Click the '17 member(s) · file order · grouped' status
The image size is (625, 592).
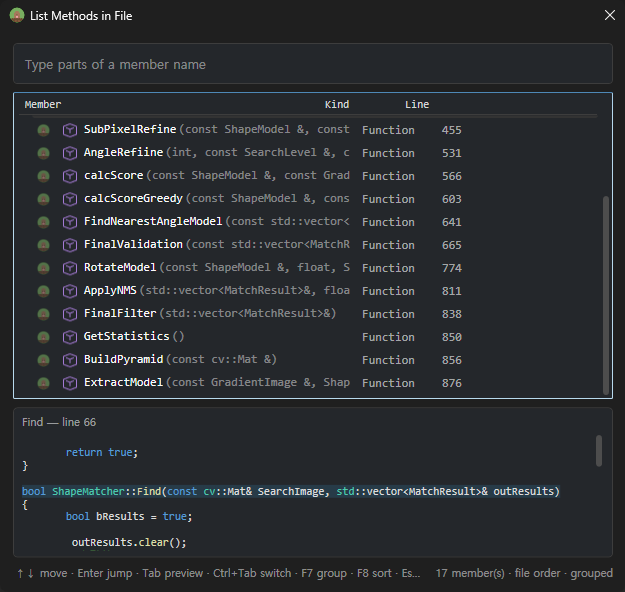coord(524,573)
